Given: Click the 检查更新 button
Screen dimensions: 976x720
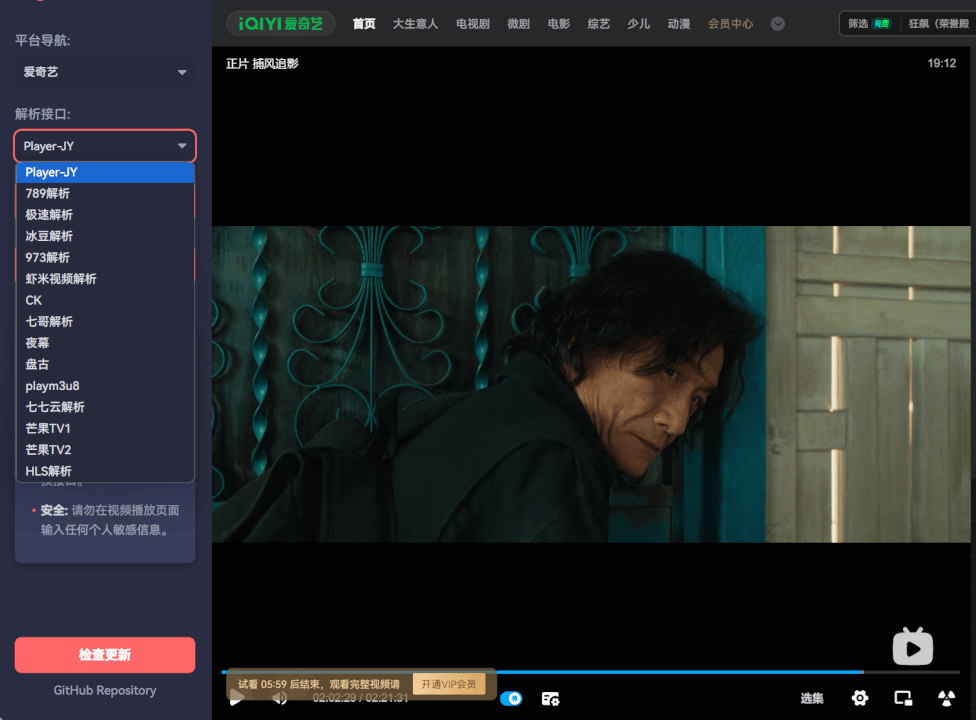Looking at the screenshot, I should click(x=104, y=655).
